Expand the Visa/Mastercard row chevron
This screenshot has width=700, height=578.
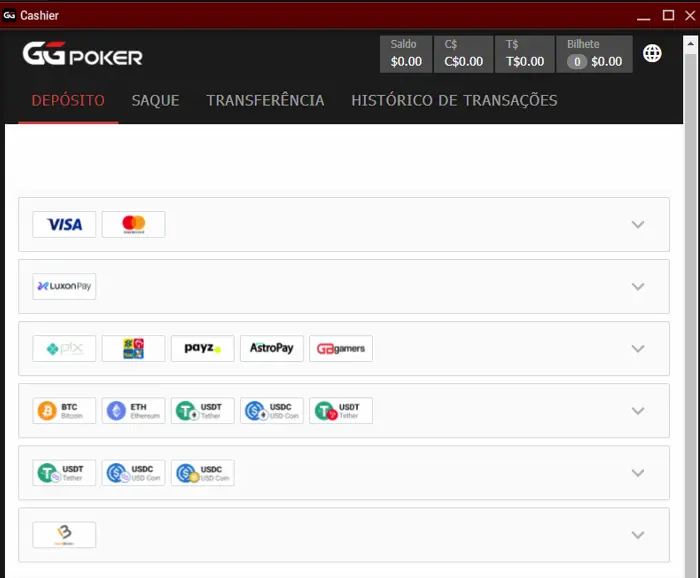click(x=638, y=225)
